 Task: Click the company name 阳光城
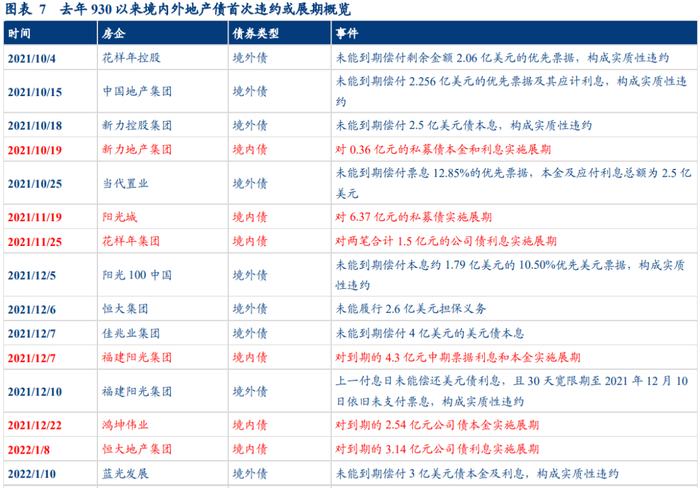pyautogui.click(x=120, y=217)
